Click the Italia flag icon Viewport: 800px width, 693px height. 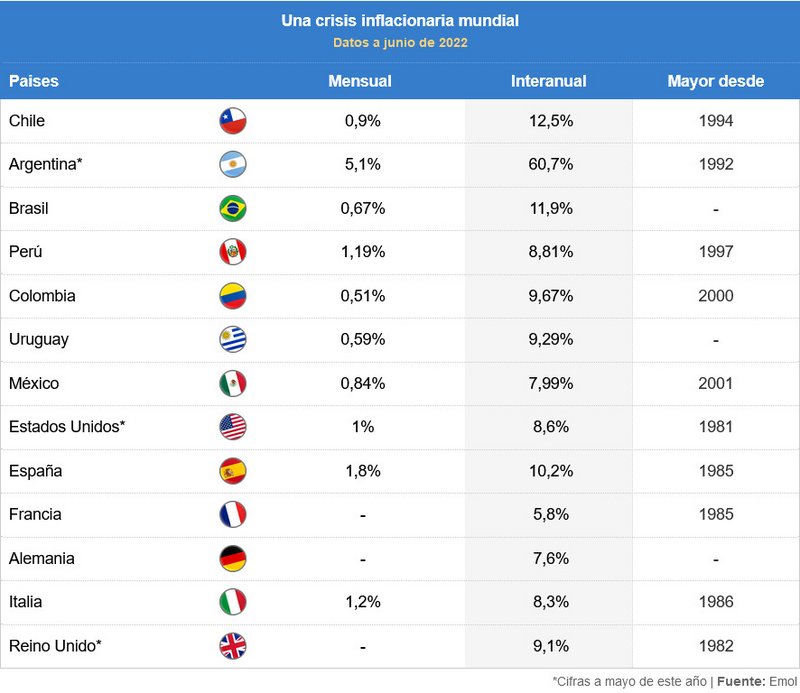point(233,602)
